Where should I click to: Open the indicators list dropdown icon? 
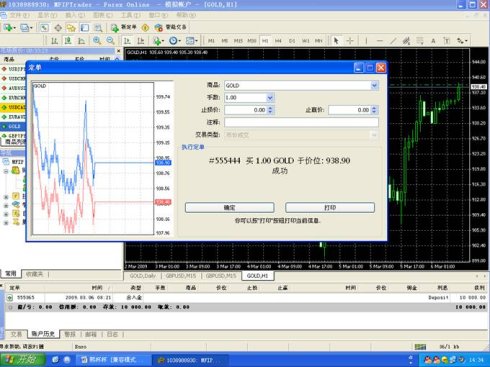coord(158,41)
